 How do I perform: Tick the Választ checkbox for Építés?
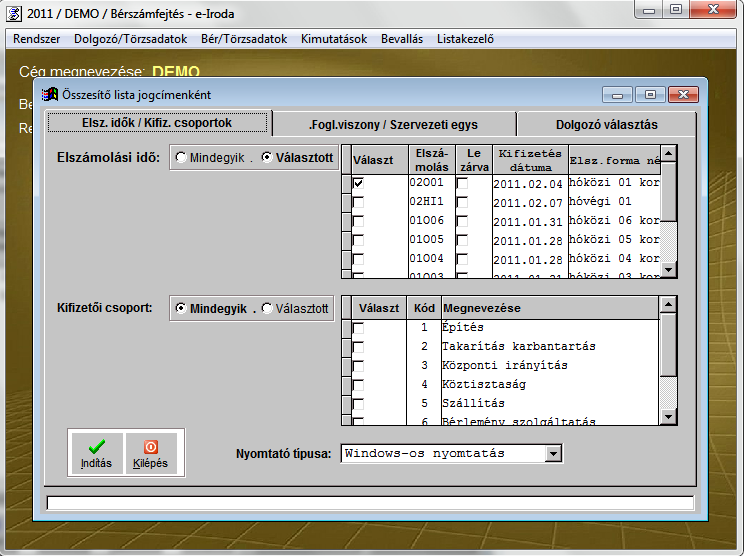tap(359, 328)
